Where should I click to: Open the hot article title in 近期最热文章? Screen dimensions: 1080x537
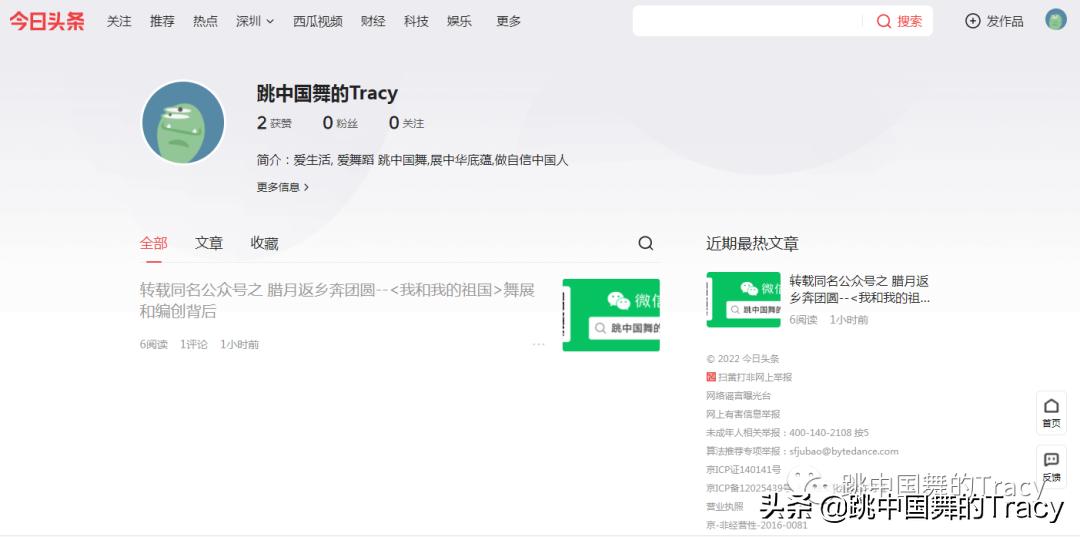tap(859, 290)
